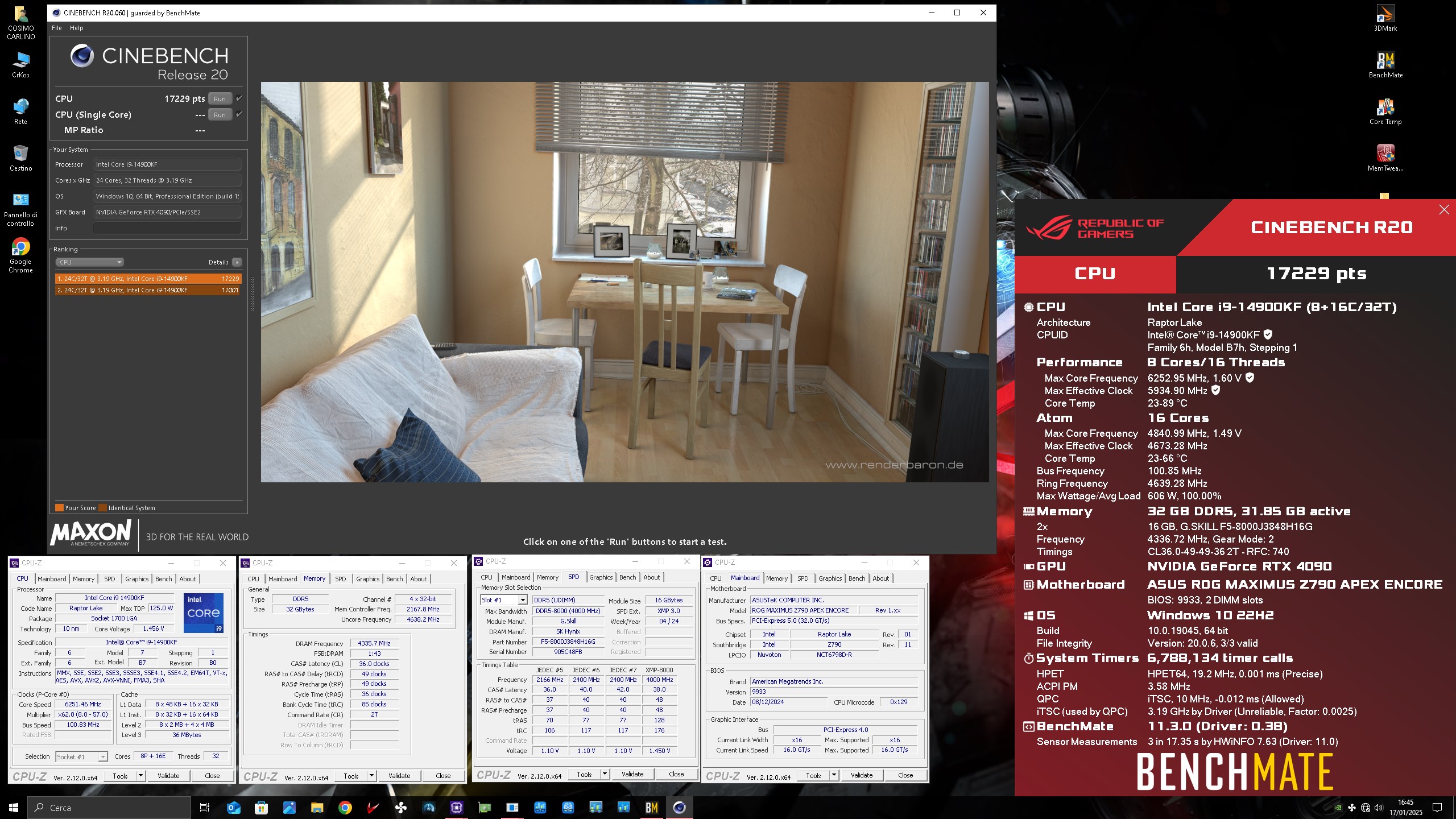Click the taskbar clock showing 16:45

1406,808
